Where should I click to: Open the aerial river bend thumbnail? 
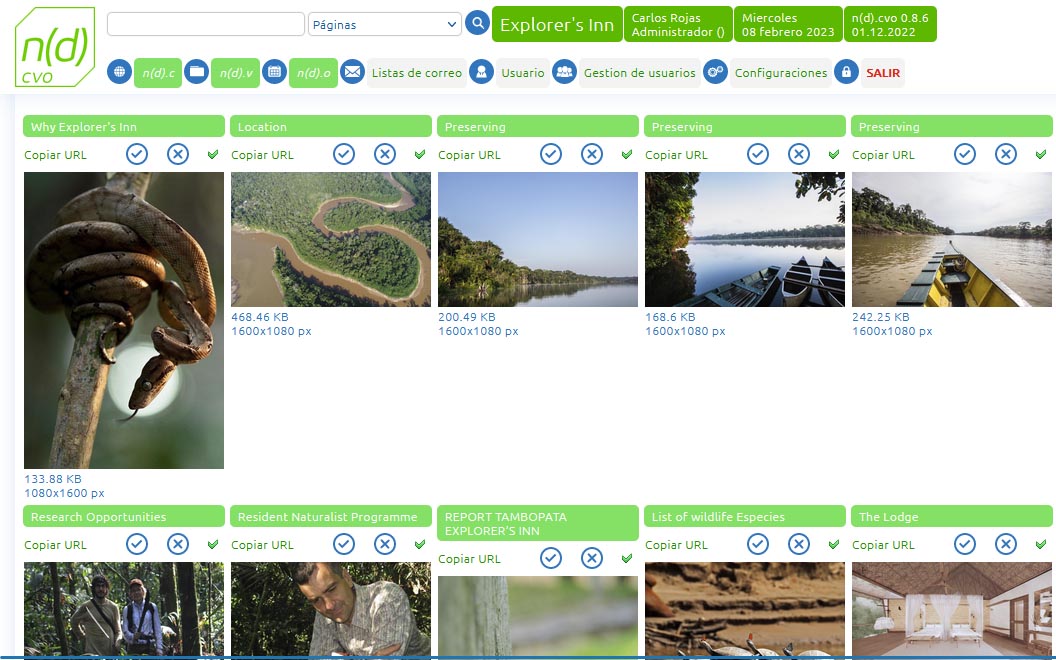(331, 239)
